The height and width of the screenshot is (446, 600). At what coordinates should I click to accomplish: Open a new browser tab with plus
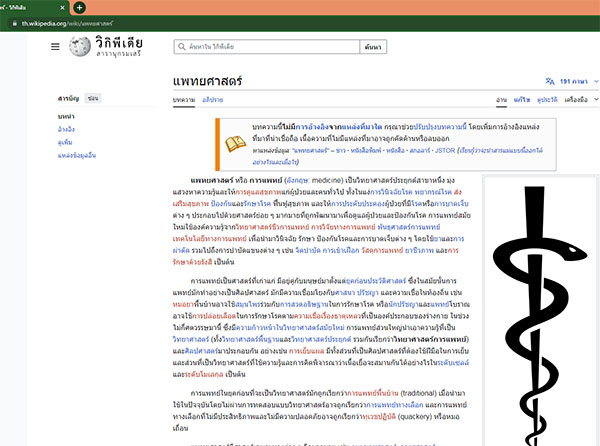79,7
